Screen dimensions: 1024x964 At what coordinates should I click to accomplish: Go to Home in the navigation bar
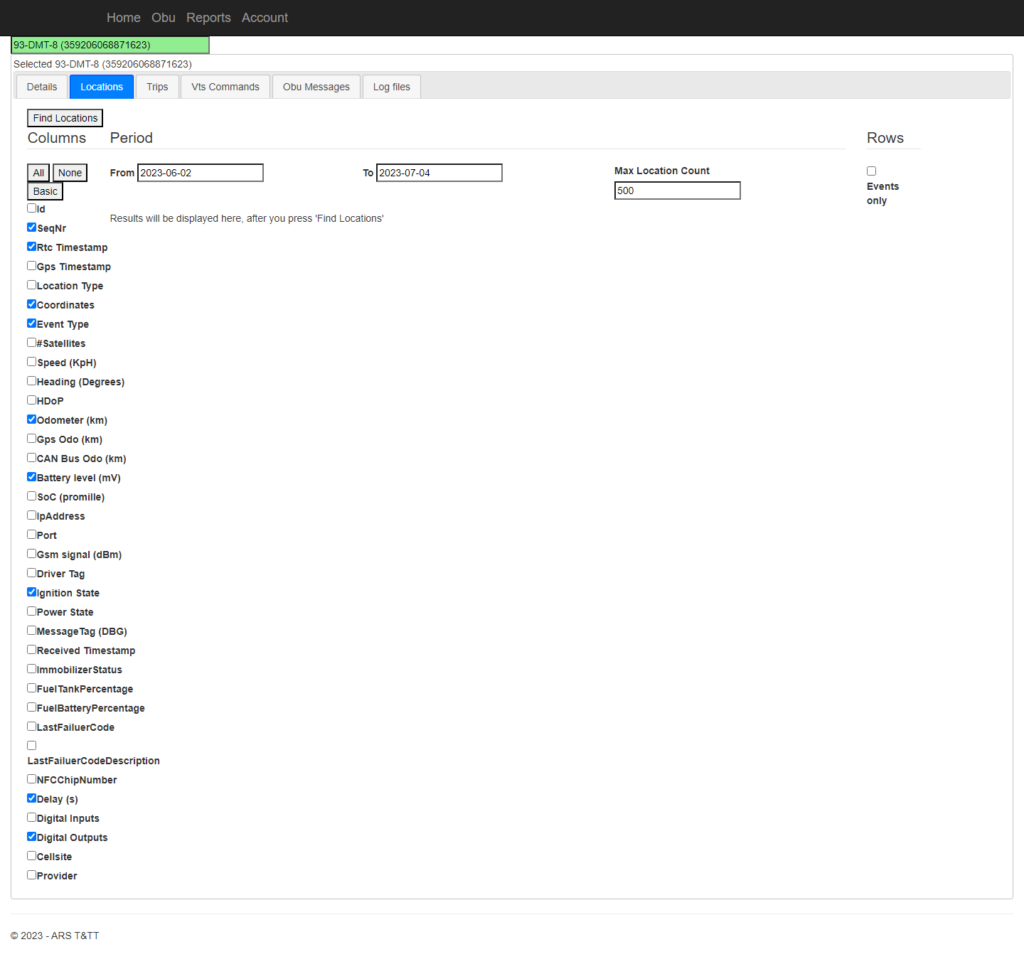(124, 18)
